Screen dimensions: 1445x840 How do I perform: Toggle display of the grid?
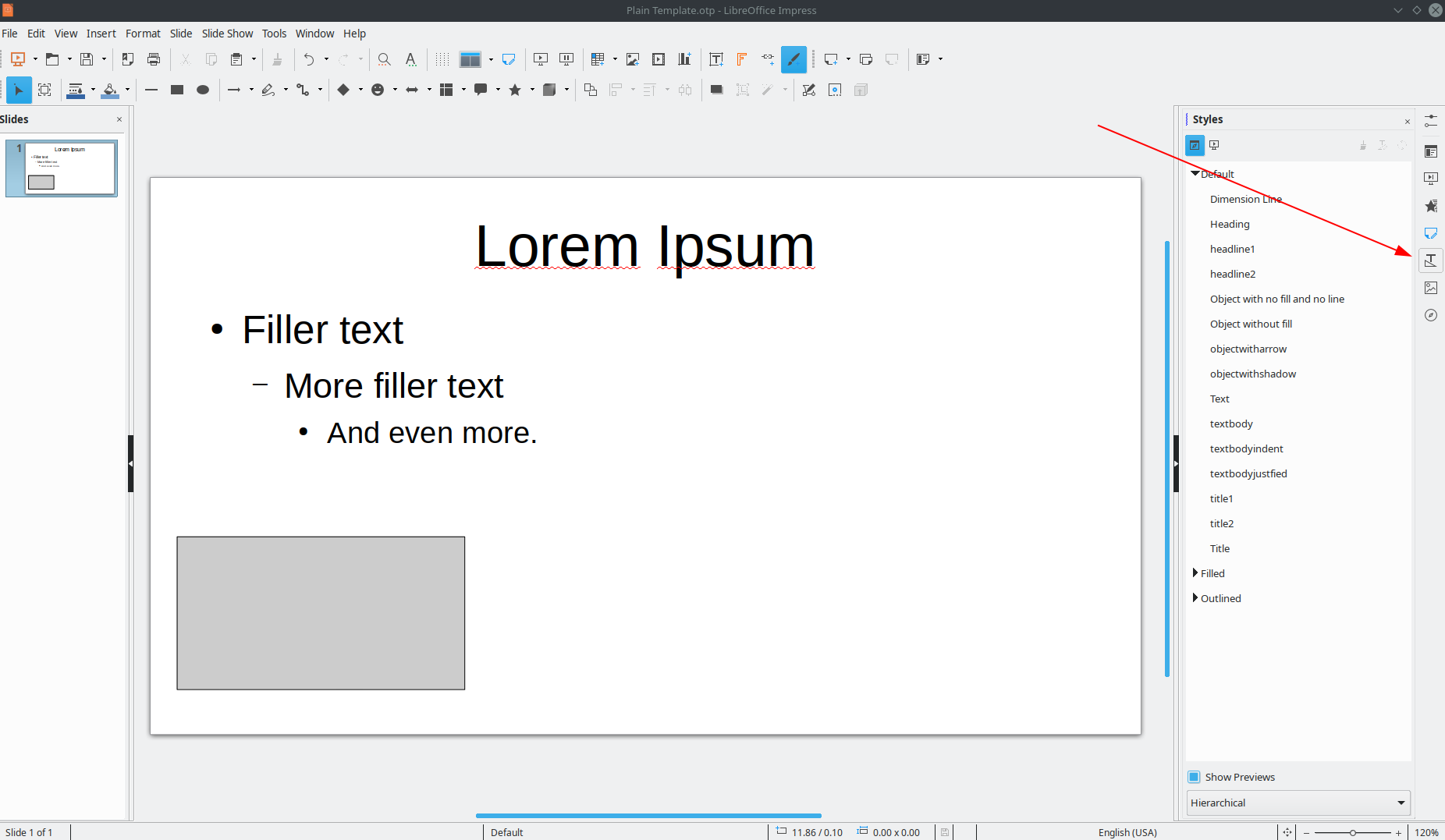442,59
